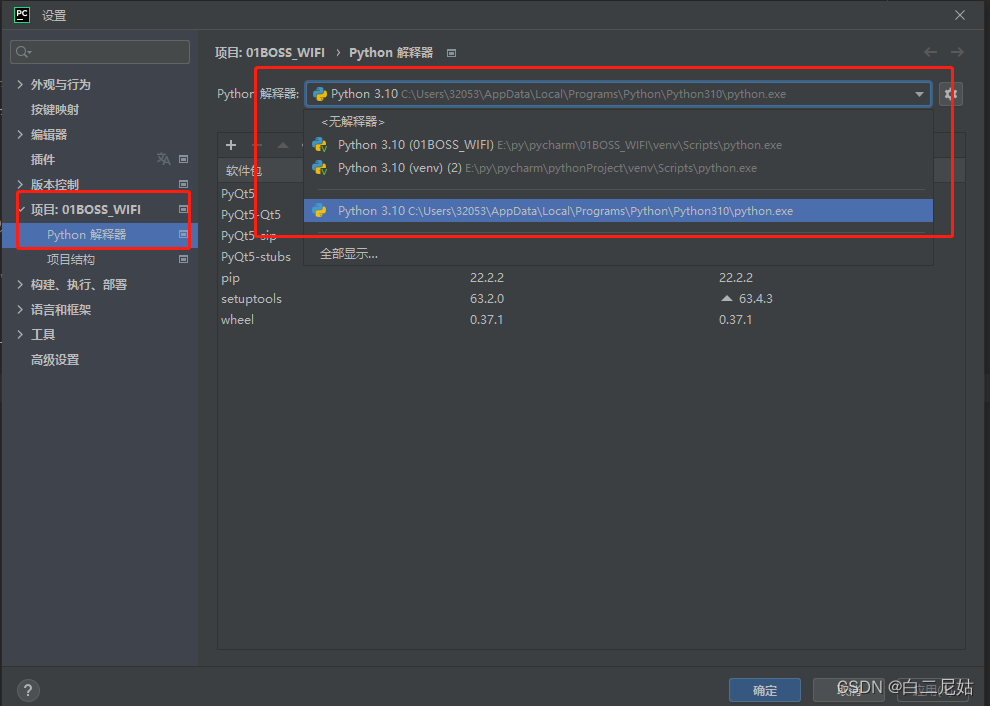Click the forward navigation arrow
The width and height of the screenshot is (990, 706).
click(x=957, y=52)
